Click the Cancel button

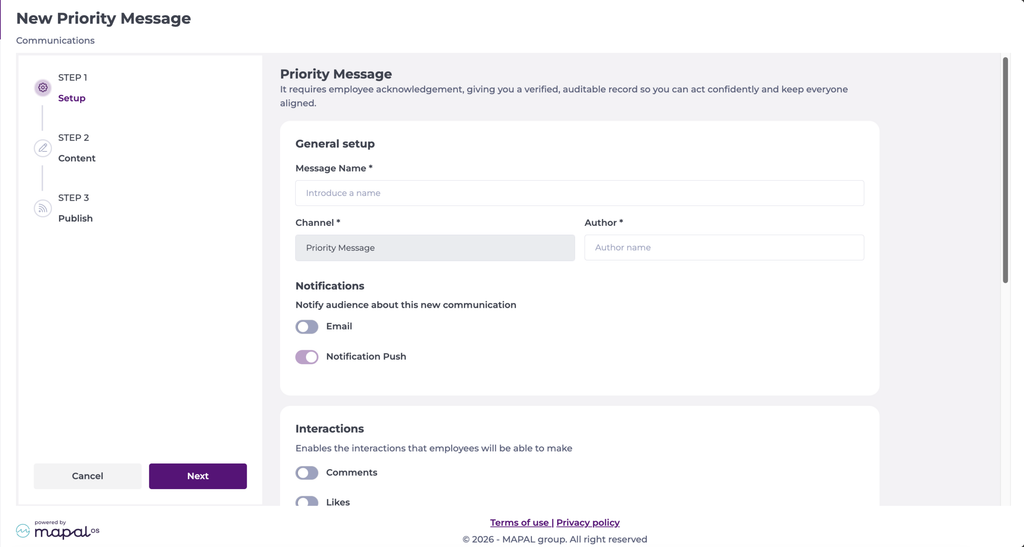coord(88,476)
